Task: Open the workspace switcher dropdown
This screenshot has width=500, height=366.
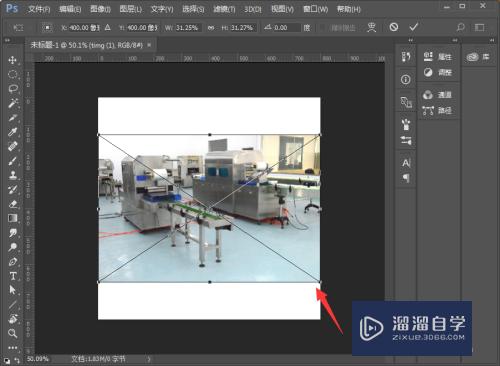Action: coord(480,27)
